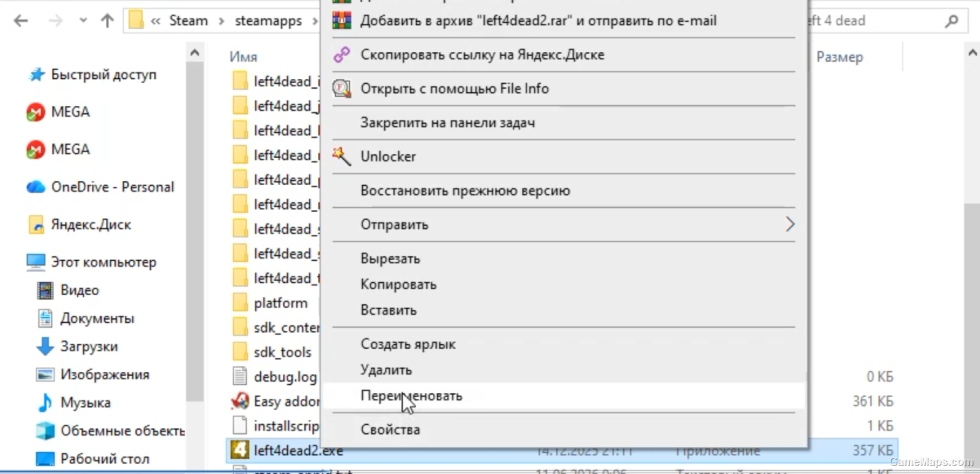Viewport: 980px width, 474px height.
Task: Open Рабочий стол desktop icon
Action: [45, 459]
